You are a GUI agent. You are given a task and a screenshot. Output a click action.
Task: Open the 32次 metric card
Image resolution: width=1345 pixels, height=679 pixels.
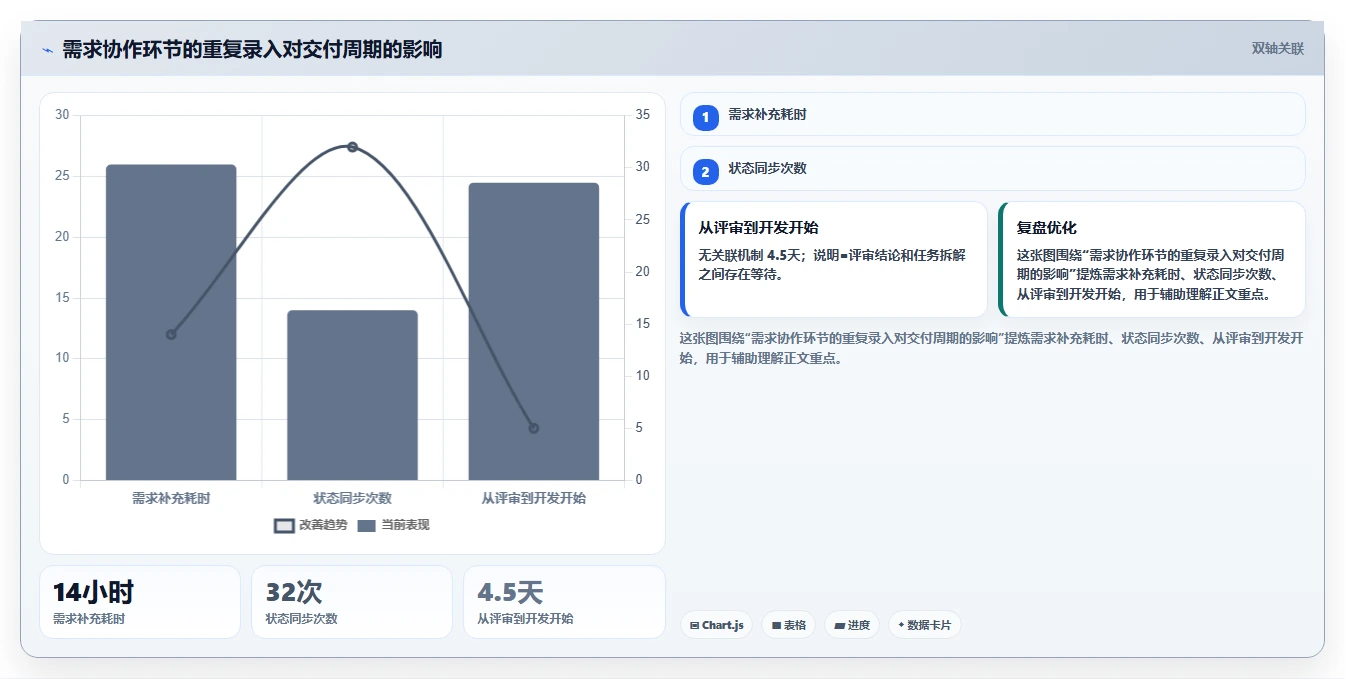pos(352,602)
